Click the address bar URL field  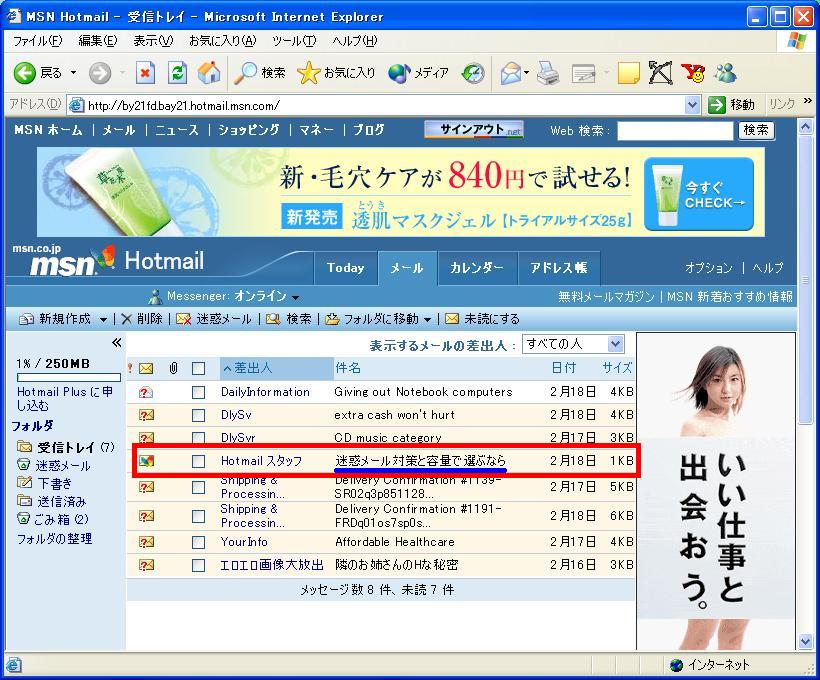click(x=384, y=106)
